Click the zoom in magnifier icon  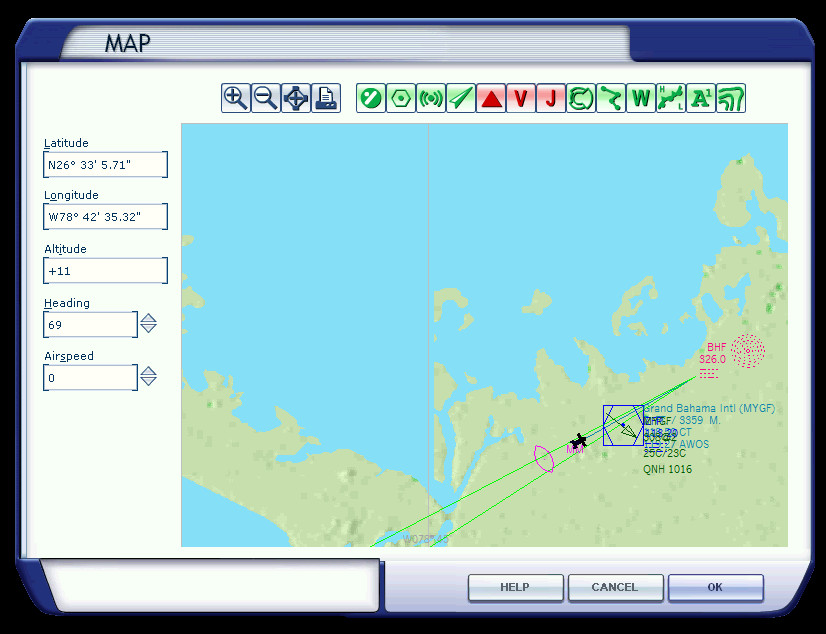235,98
